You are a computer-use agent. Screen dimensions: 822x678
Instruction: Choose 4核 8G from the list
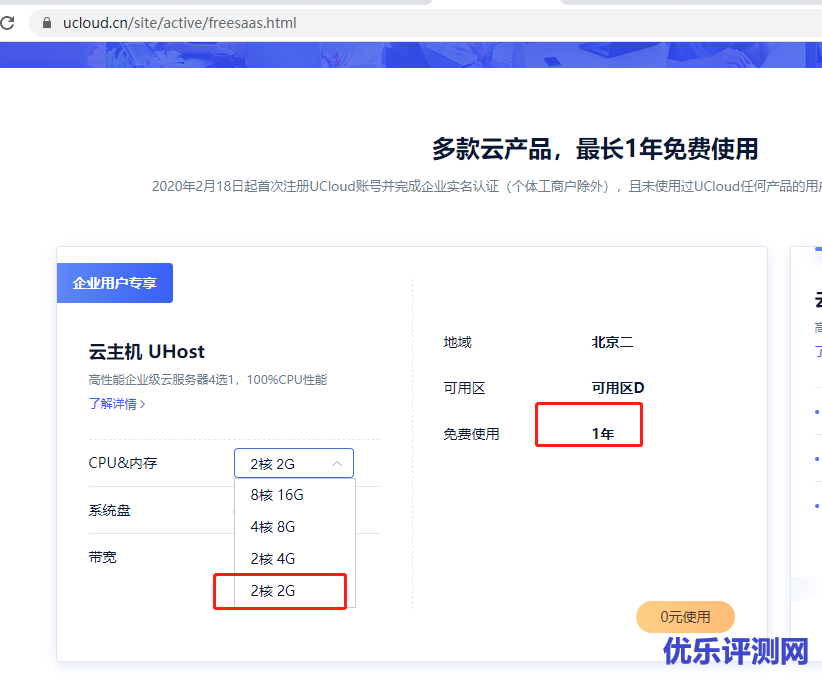pyautogui.click(x=273, y=527)
